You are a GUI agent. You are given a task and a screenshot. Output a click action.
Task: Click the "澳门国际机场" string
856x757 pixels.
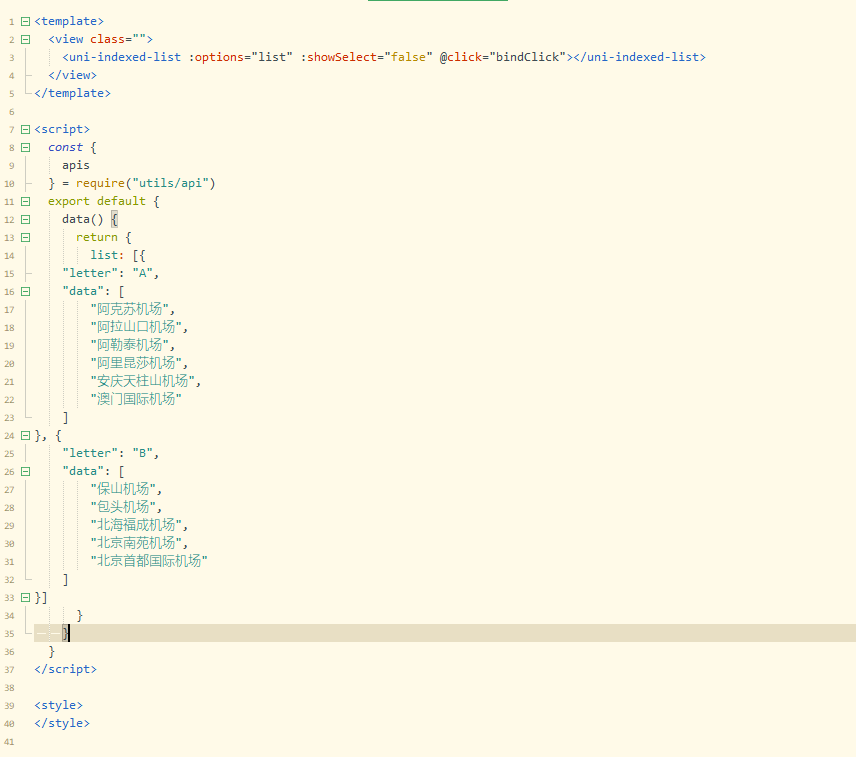(136, 400)
